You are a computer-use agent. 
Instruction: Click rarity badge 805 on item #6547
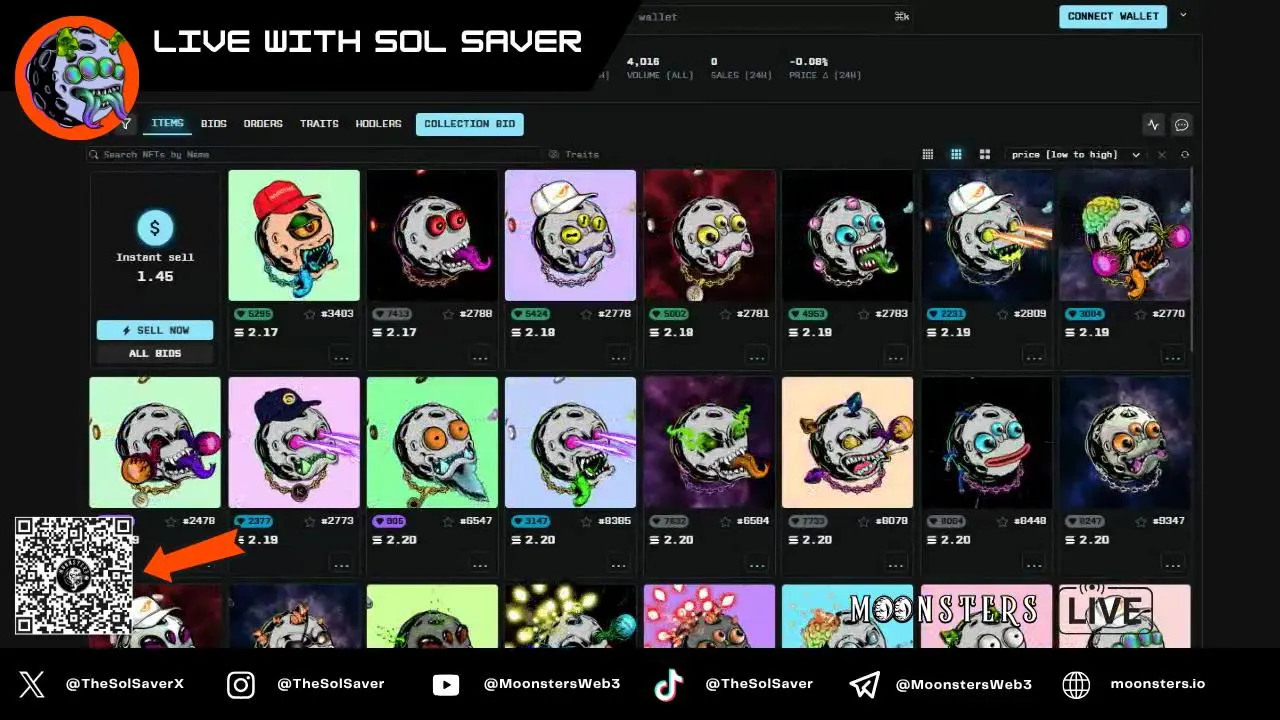[389, 521]
